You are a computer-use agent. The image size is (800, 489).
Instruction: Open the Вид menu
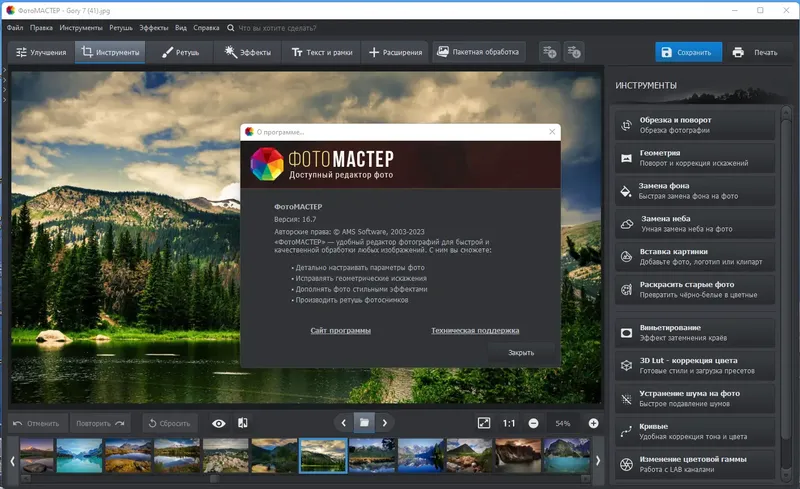[x=181, y=28]
